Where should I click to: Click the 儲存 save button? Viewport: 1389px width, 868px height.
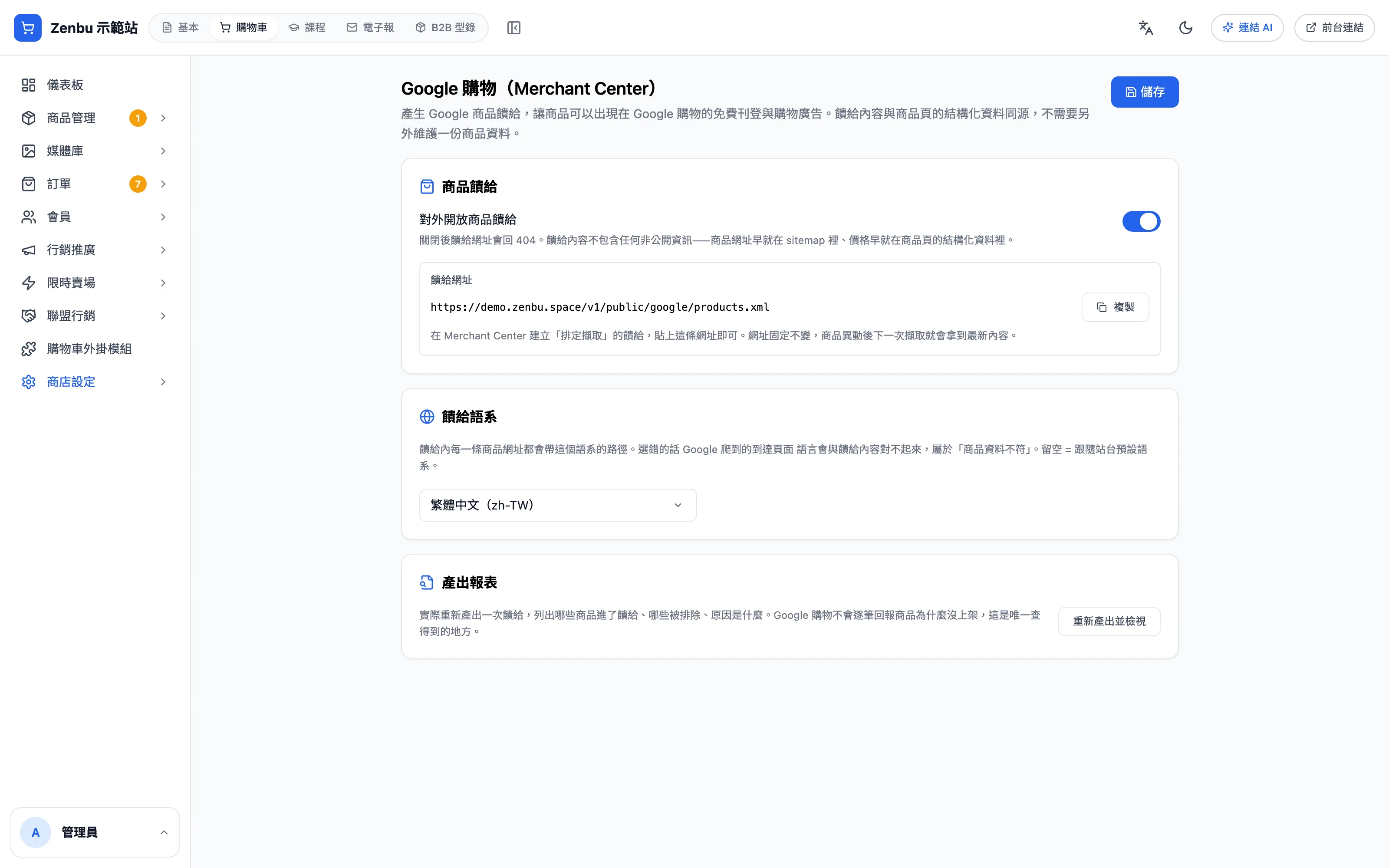click(1145, 92)
